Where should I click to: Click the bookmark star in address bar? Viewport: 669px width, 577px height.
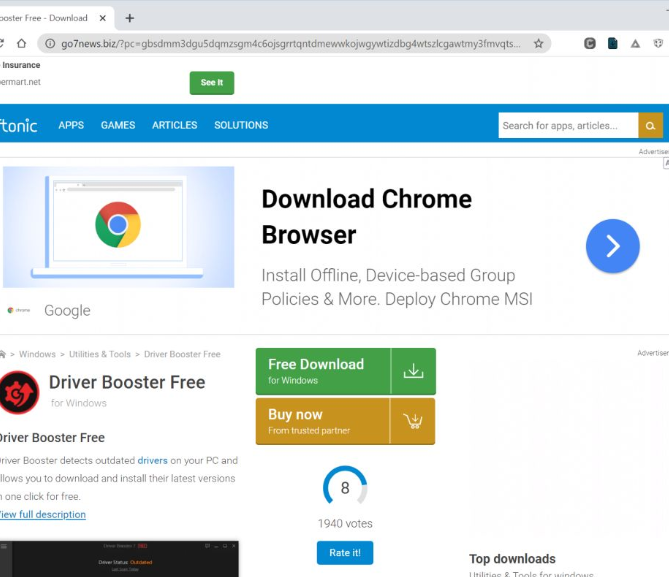click(539, 44)
